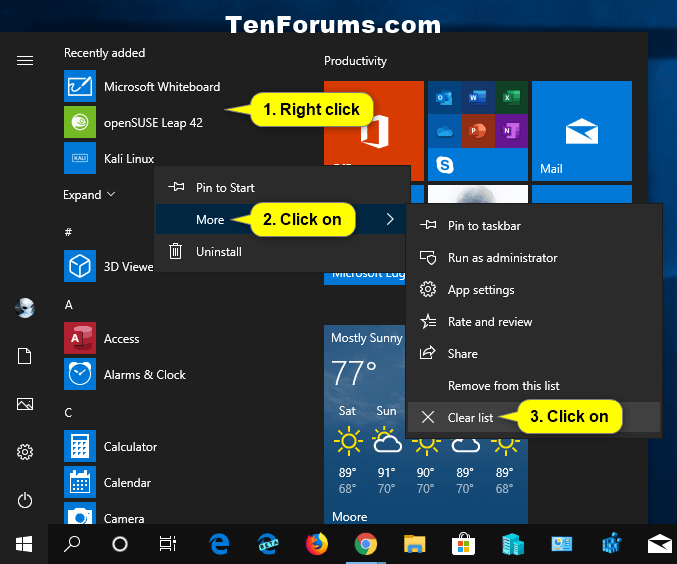Open Pictures from the Start sidebar

point(25,404)
